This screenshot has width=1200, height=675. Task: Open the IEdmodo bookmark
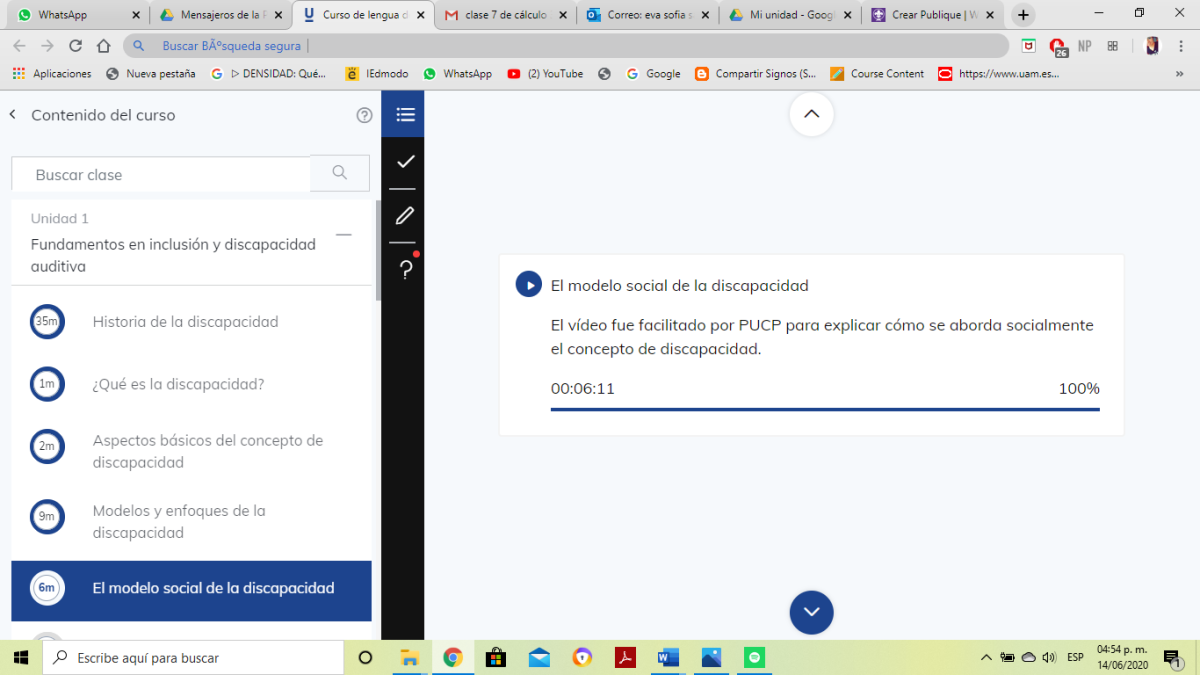point(377,74)
